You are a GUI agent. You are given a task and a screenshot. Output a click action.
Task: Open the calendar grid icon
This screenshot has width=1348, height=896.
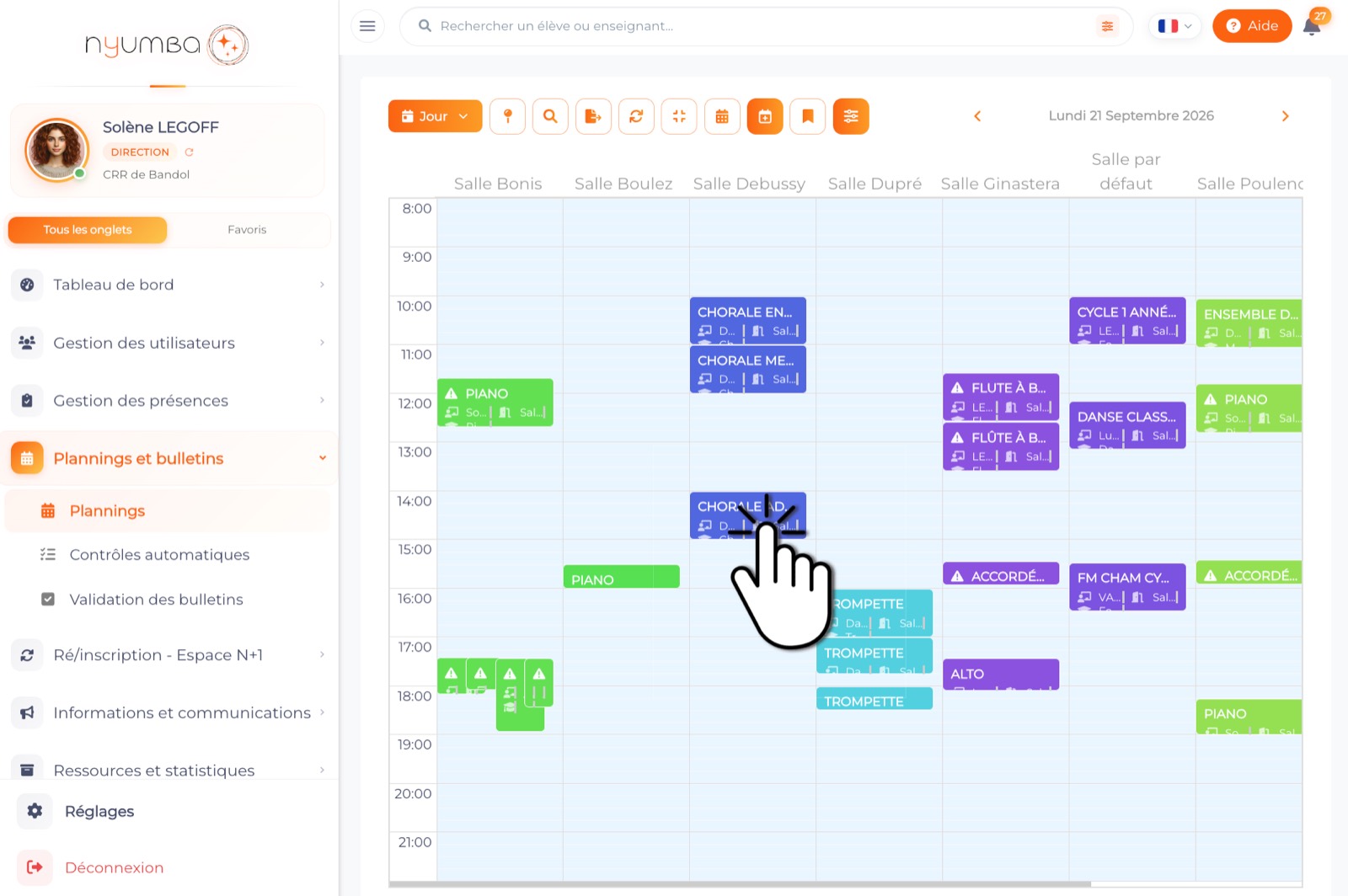point(722,116)
